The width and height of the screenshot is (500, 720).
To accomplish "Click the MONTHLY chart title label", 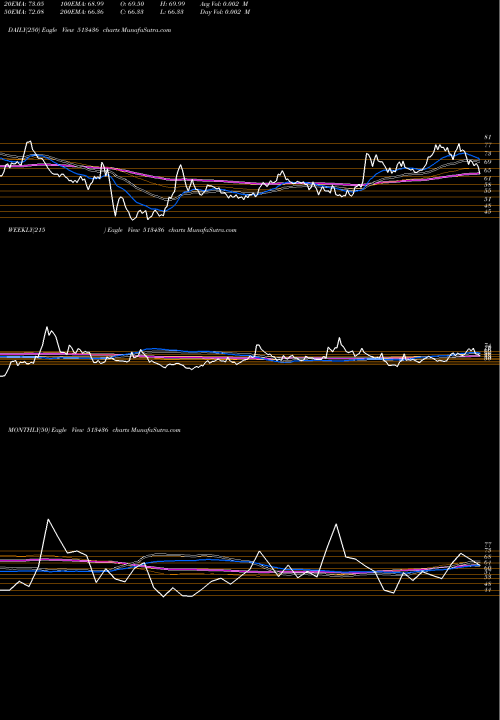I will tap(94, 430).
